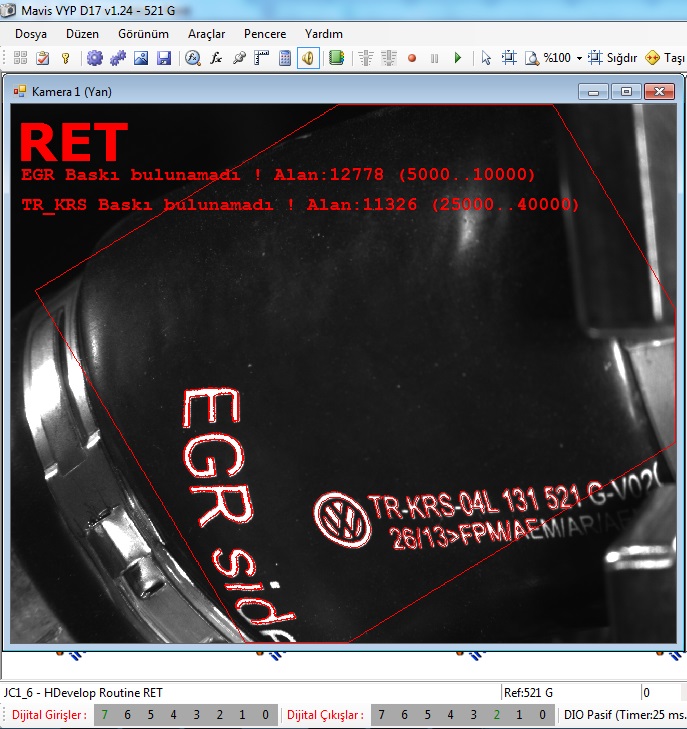Click the green book icon
This screenshot has height=729, width=687.
tap(337, 58)
